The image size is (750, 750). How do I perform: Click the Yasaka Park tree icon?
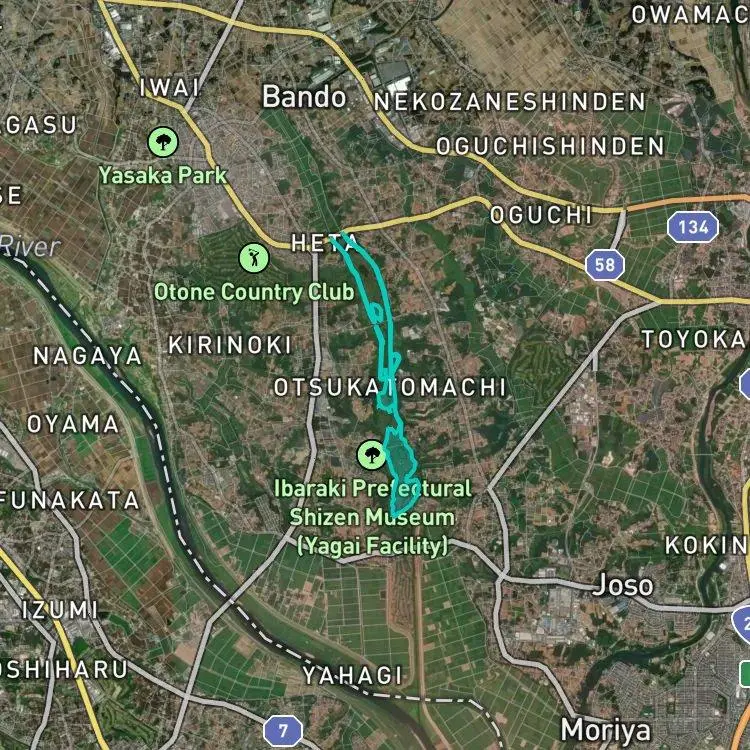[x=163, y=142]
